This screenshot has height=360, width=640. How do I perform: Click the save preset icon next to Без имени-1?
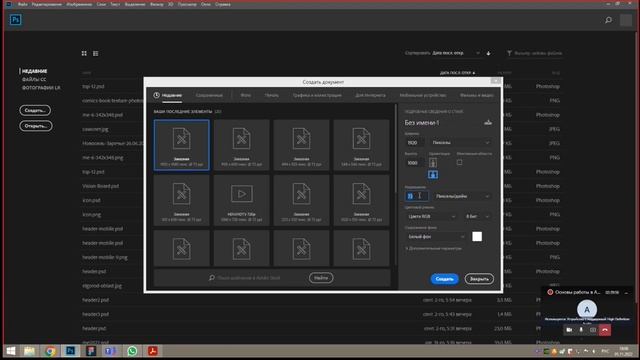[488, 122]
